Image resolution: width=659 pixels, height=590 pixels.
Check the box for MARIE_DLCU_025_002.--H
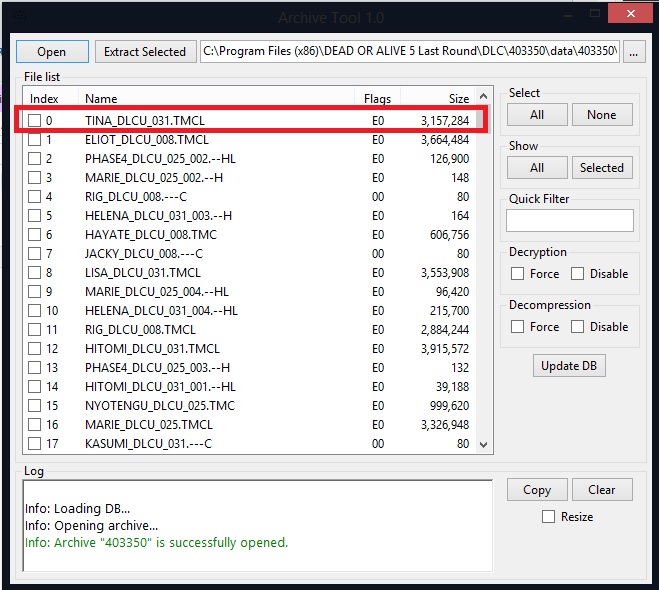pos(34,178)
